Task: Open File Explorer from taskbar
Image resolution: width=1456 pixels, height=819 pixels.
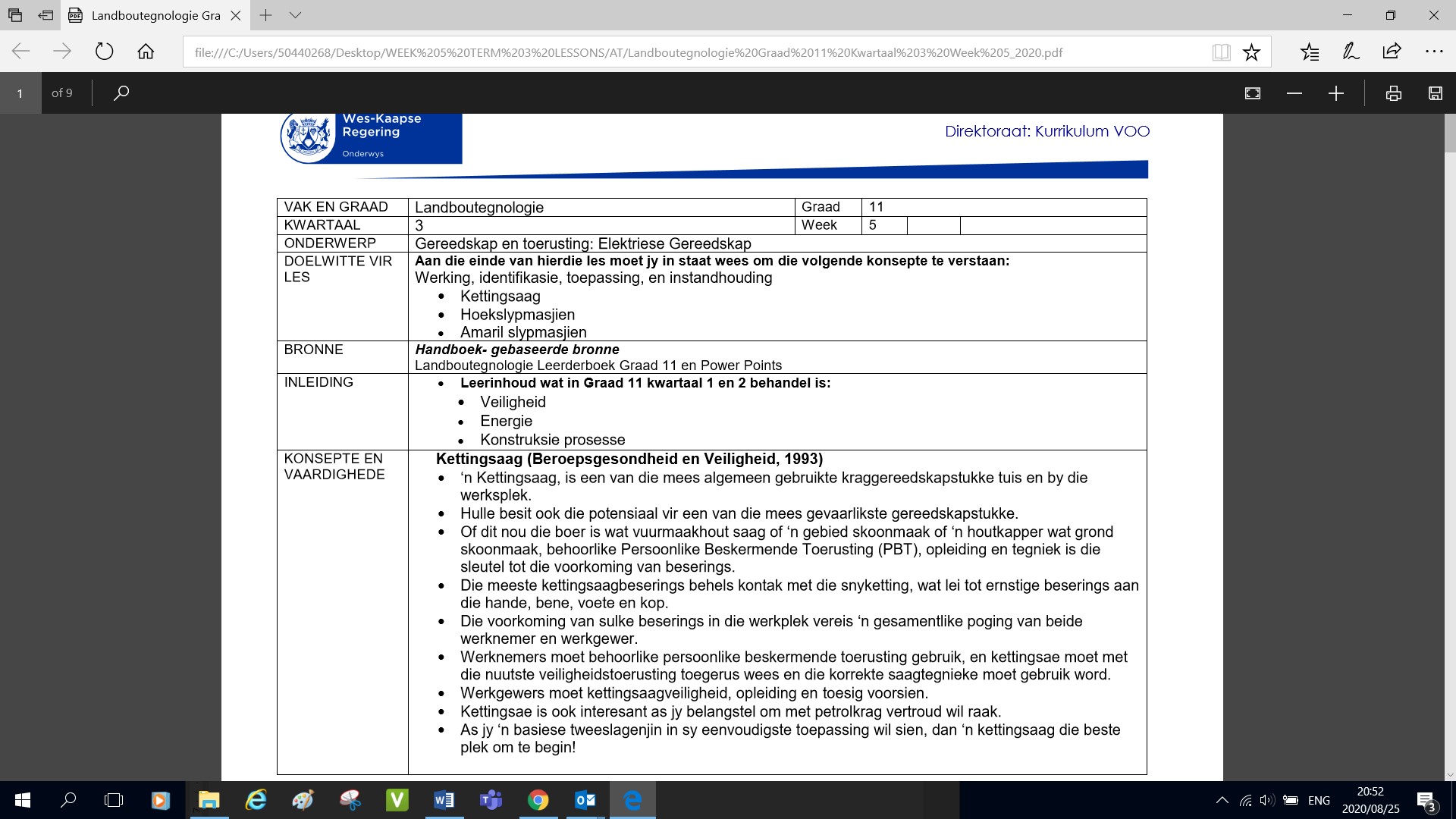Action: point(209,800)
